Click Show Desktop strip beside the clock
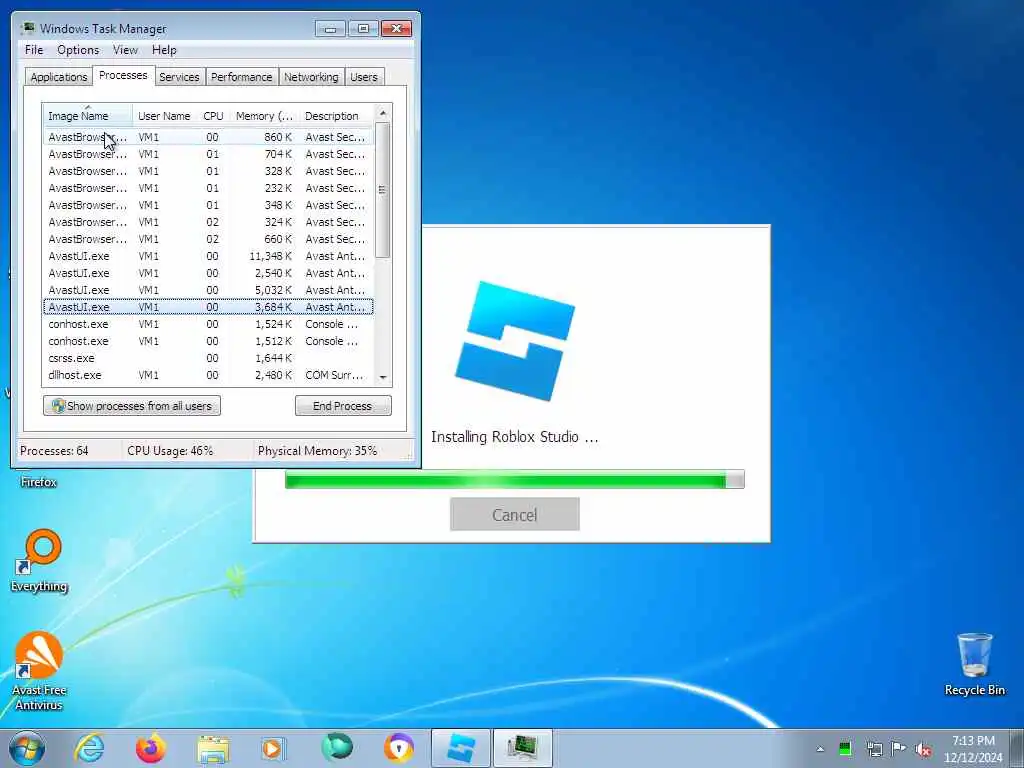 1017,748
